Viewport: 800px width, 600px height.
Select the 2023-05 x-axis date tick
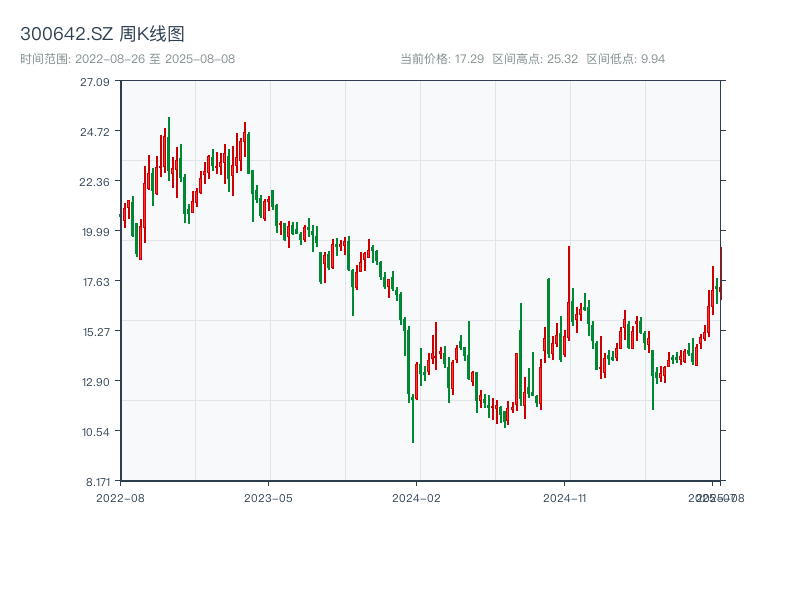(268, 497)
